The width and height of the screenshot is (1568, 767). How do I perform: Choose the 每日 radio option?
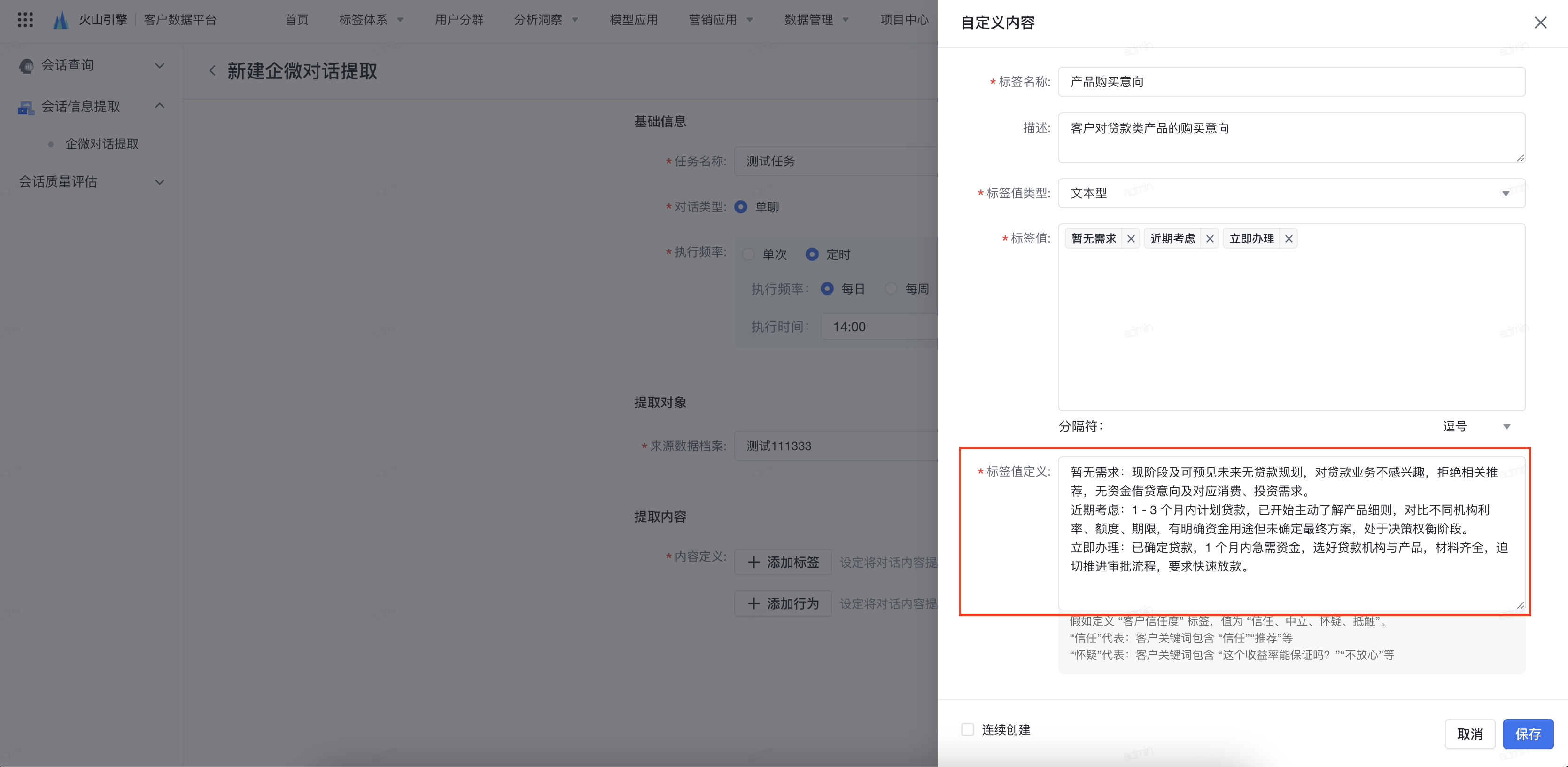click(x=827, y=289)
